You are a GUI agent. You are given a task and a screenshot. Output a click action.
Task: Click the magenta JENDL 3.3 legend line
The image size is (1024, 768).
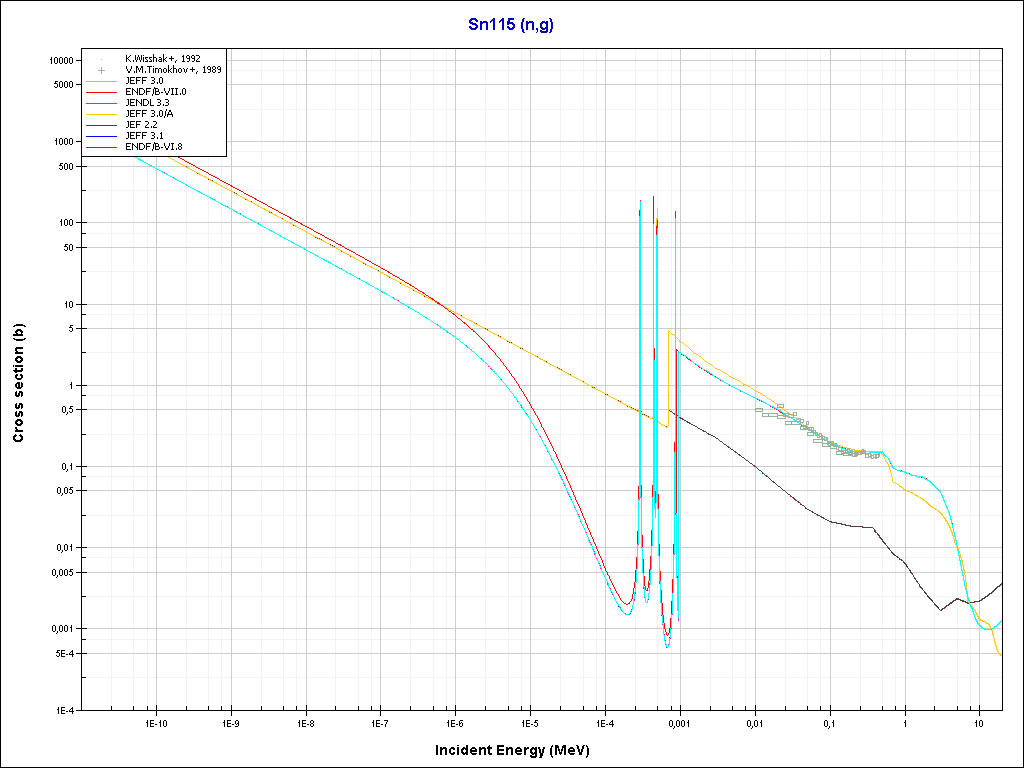pos(101,103)
